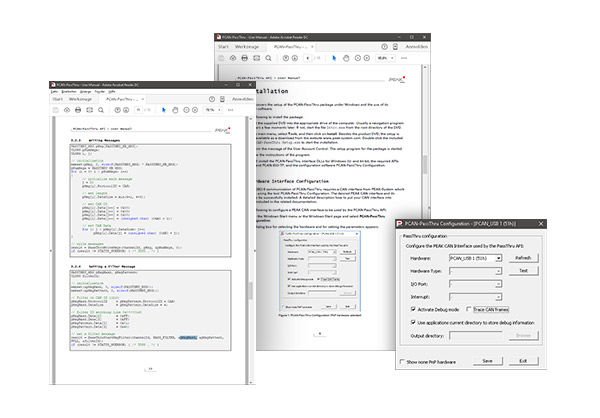
Task: Click the cloud upload icon in the Installation-page Acrobat window
Action: (x=233, y=58)
